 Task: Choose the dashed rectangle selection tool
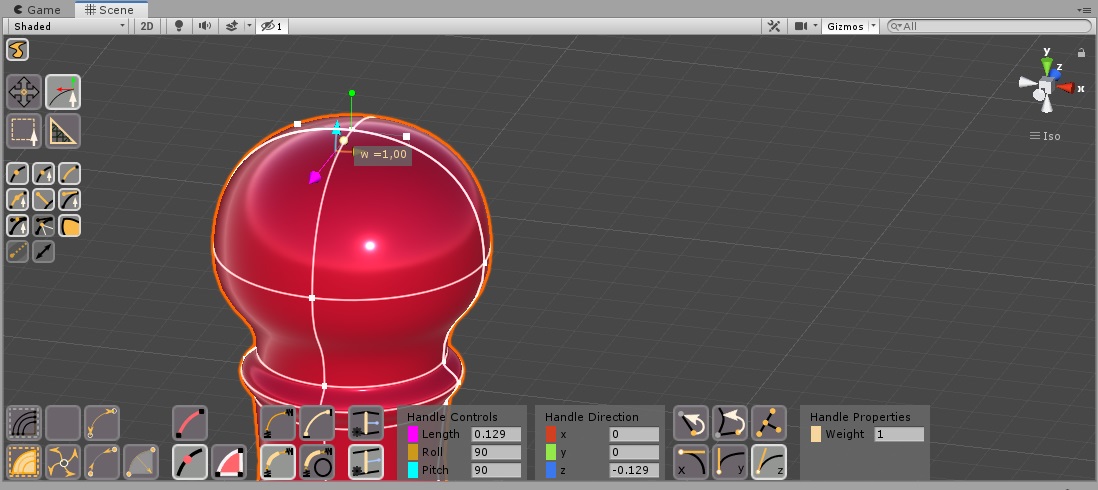coord(24,131)
